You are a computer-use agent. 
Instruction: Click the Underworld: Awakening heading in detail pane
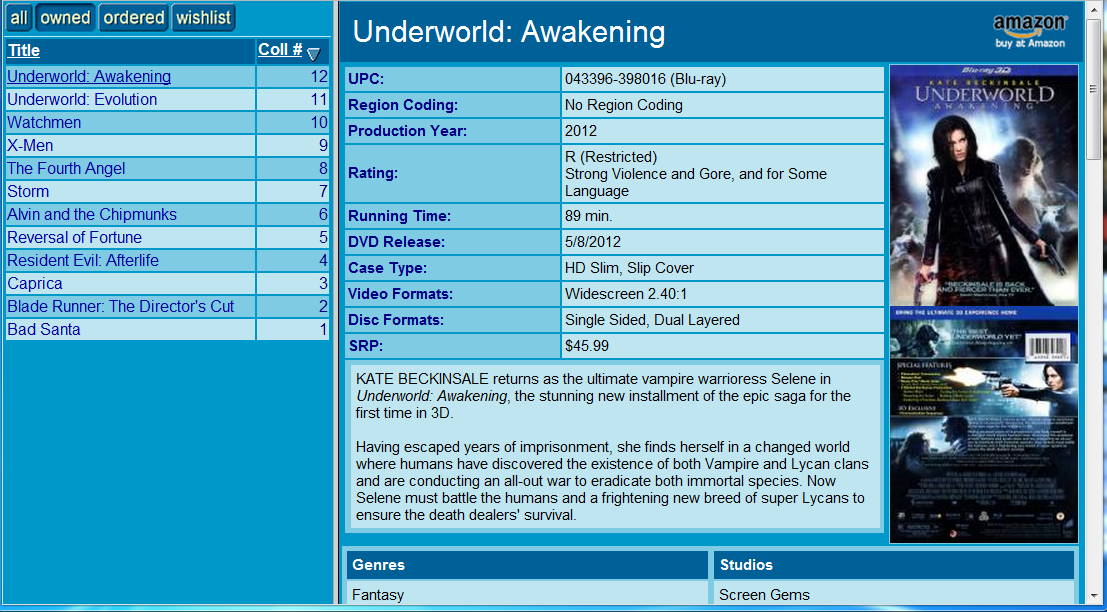tap(509, 32)
